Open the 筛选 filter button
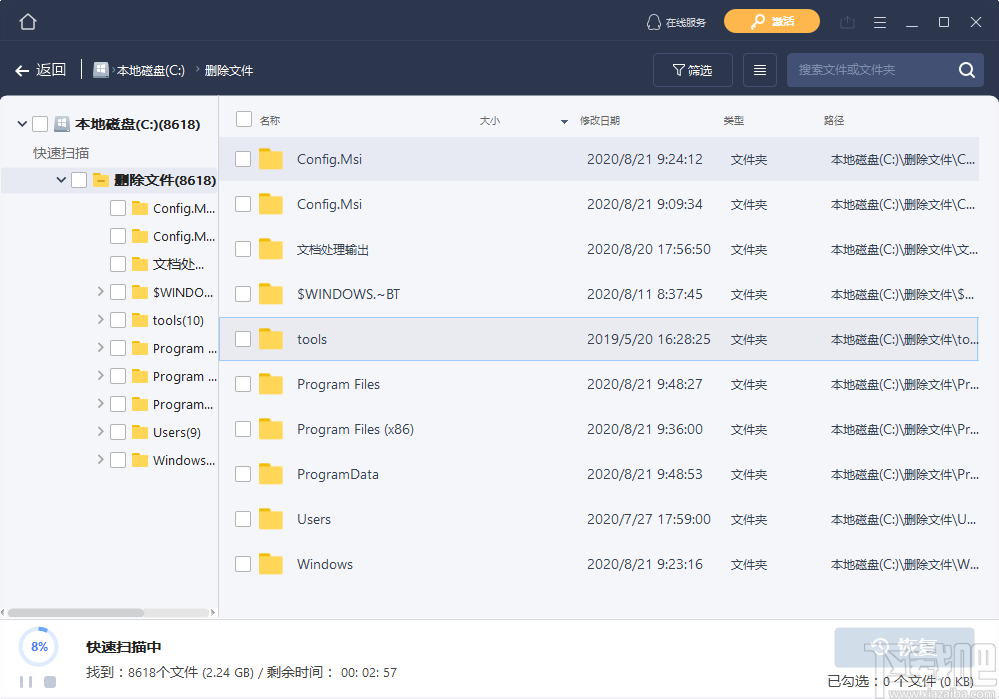This screenshot has width=999, height=699. tap(693, 70)
